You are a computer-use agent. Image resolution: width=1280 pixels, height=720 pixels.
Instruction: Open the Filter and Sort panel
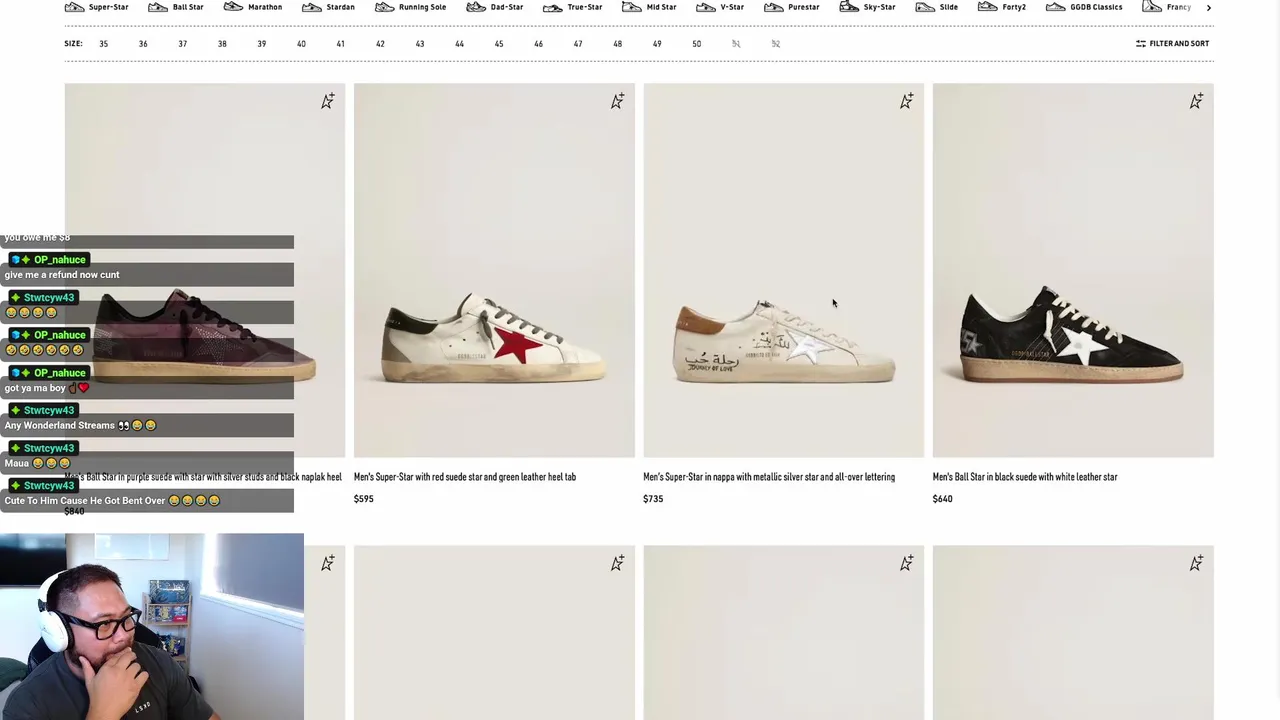(1172, 44)
